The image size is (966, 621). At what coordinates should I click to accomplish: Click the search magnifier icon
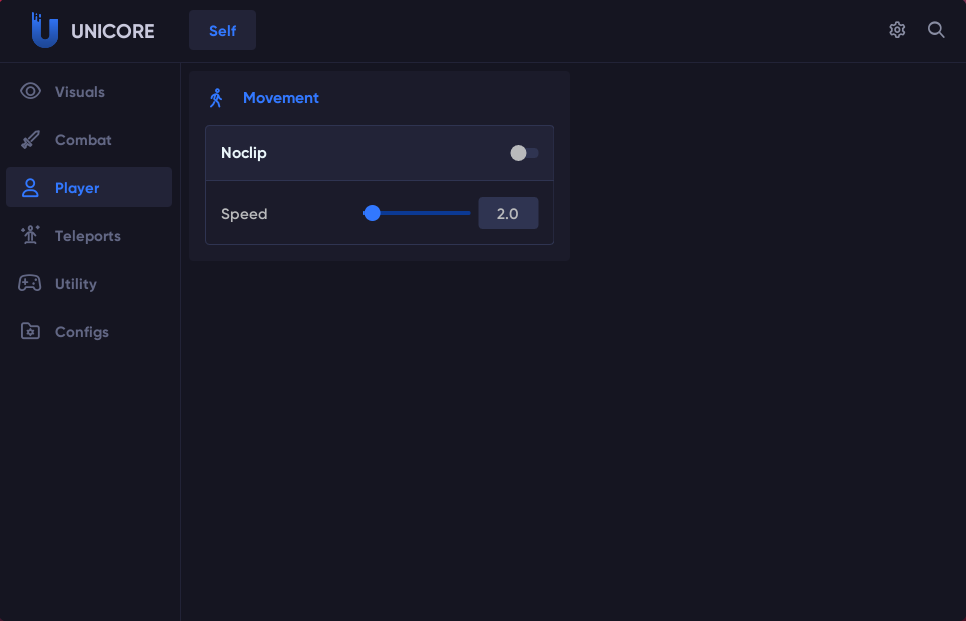click(936, 30)
